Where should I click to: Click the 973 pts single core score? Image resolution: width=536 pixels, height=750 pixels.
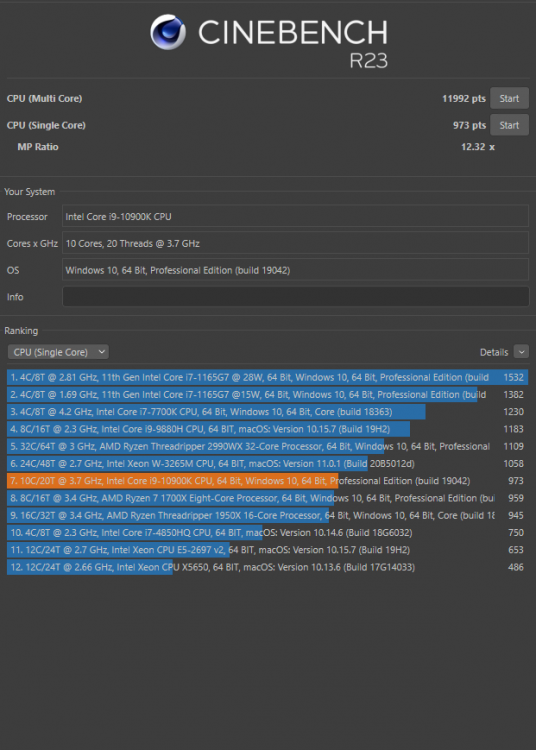(x=470, y=125)
